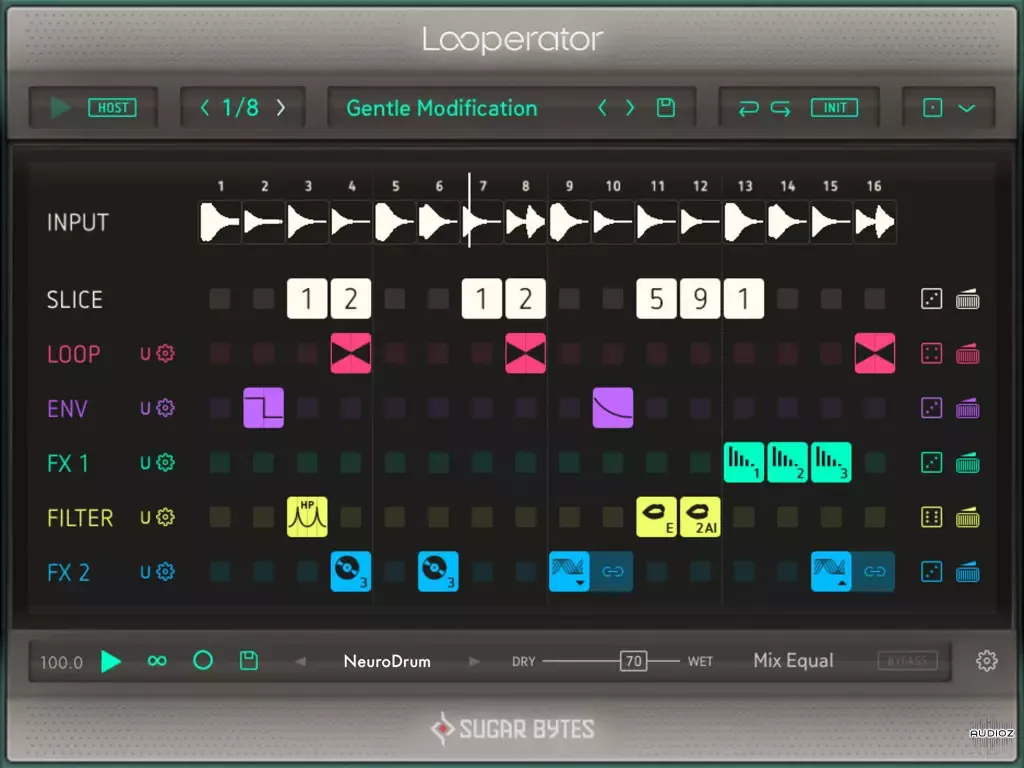Toggle FX 2 link on step 16
The width and height of the screenshot is (1024, 768).
(874, 571)
